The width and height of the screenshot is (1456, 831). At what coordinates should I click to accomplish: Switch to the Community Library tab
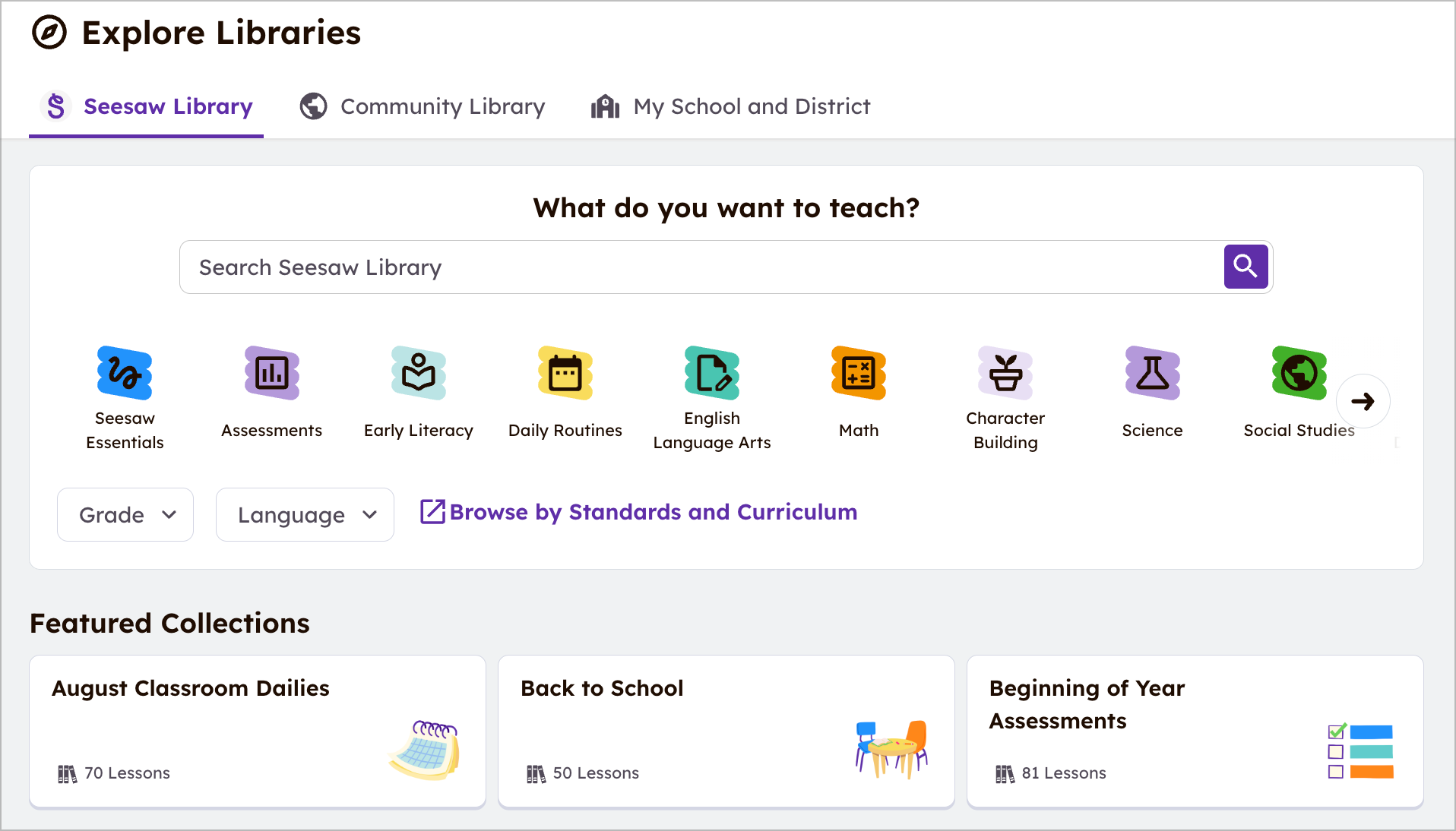pos(423,107)
